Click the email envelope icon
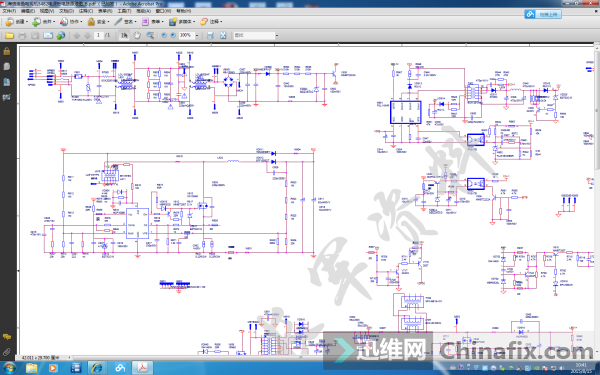This screenshot has width=600, height=375. point(48,36)
